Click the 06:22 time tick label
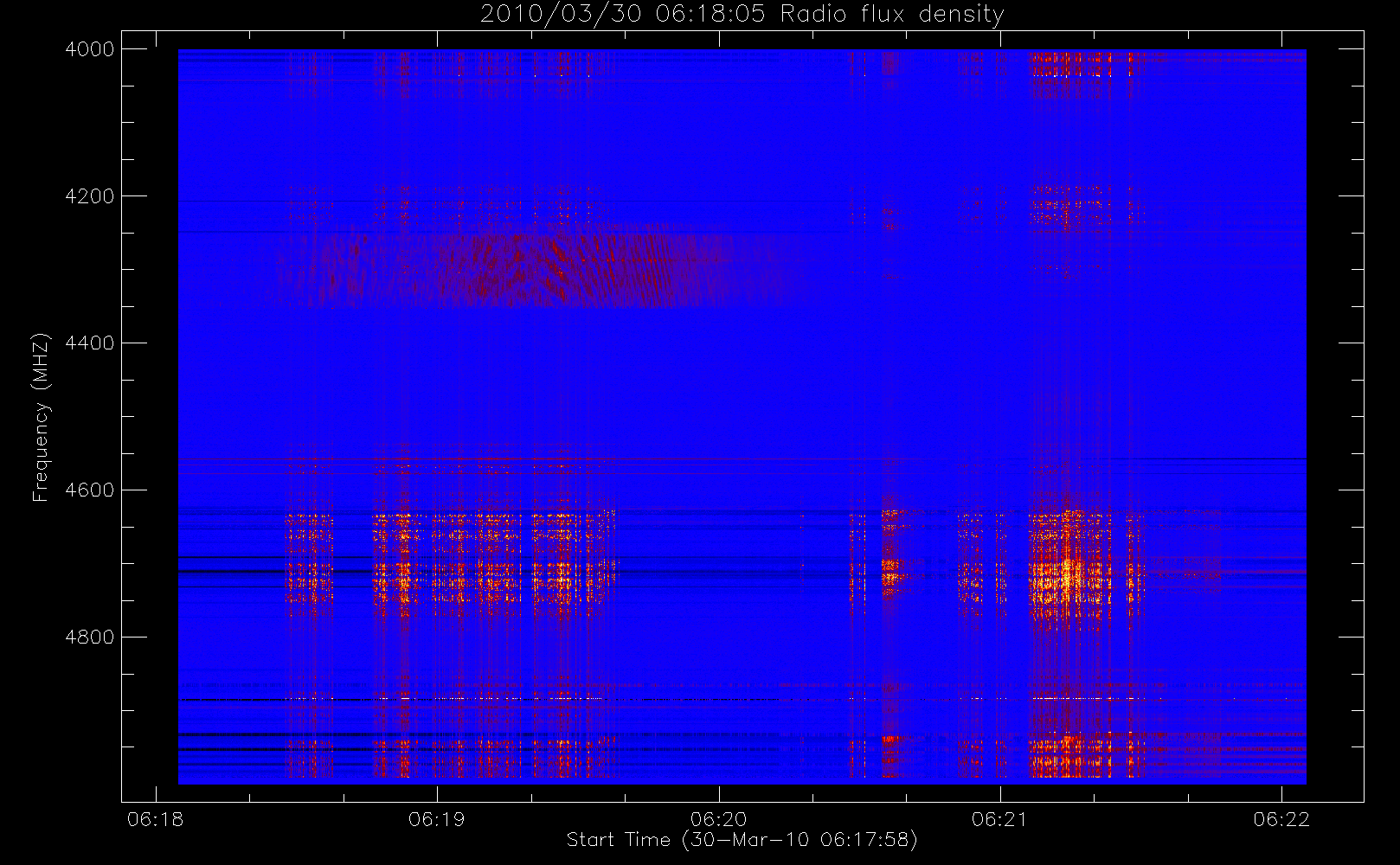The image size is (1400, 865). coord(1281,819)
